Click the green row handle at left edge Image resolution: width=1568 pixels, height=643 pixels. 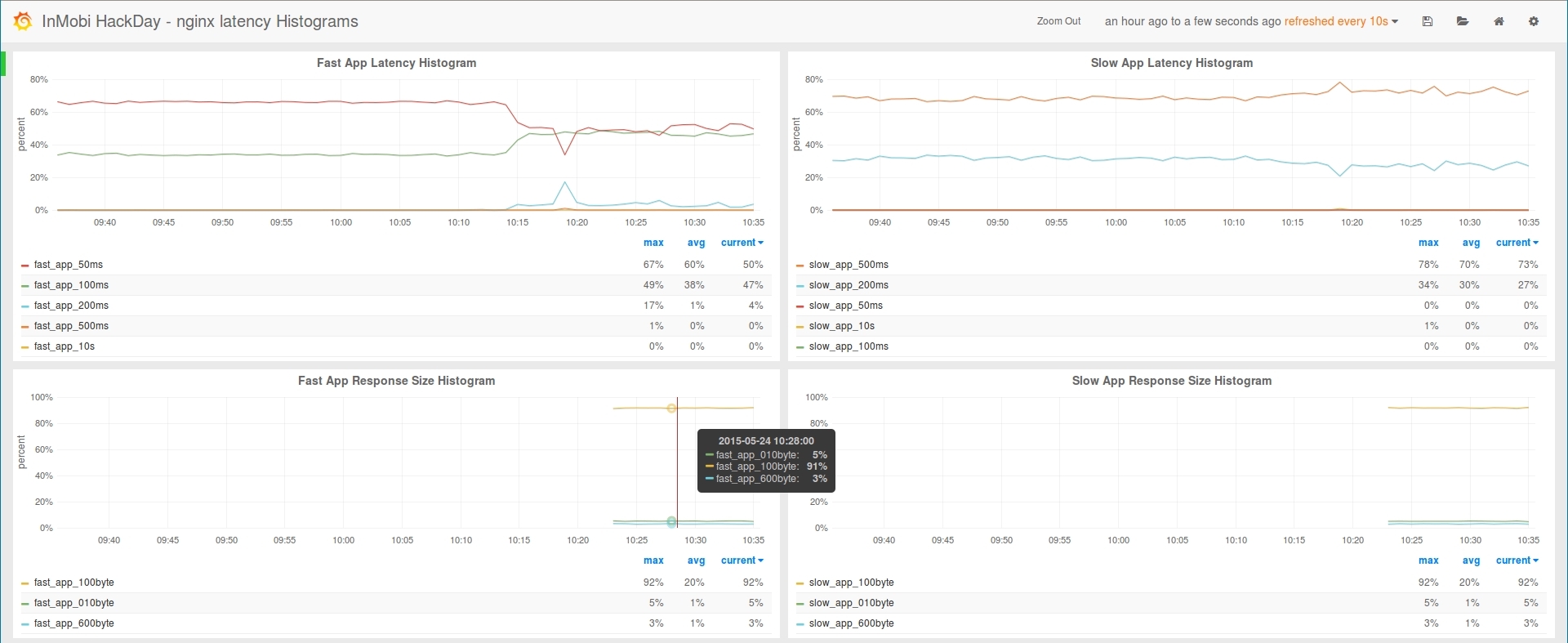[x=3, y=64]
